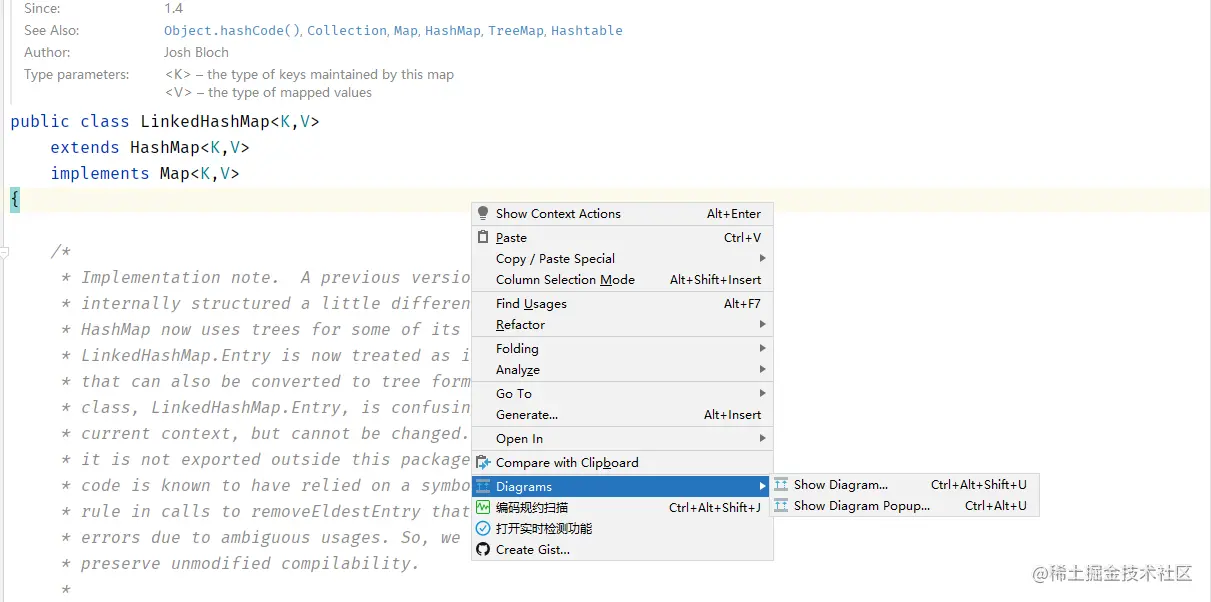Choose Compare with Clipboard entry
This screenshot has width=1211, height=602.
click(622, 462)
